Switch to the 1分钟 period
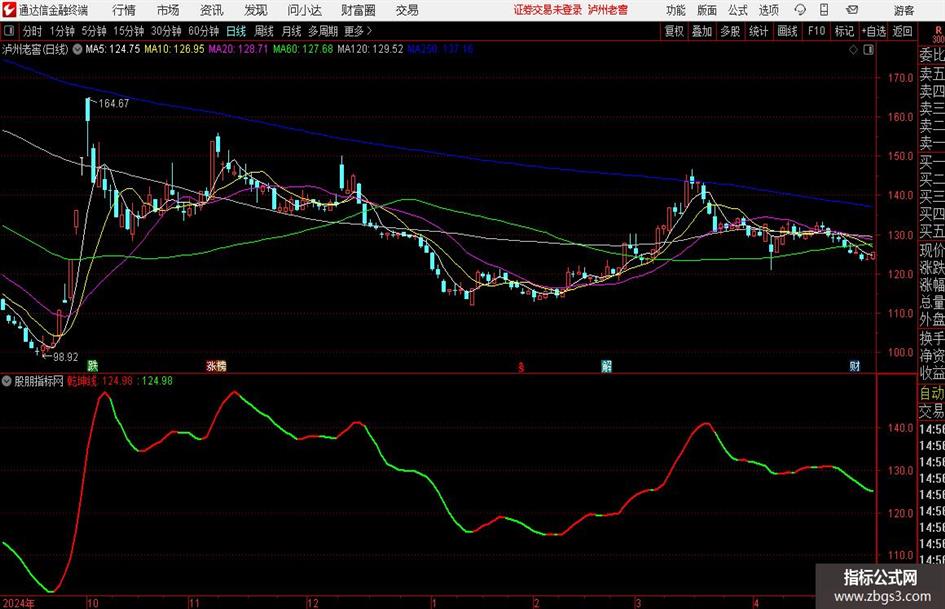This screenshot has height=609, width=945. 61,31
